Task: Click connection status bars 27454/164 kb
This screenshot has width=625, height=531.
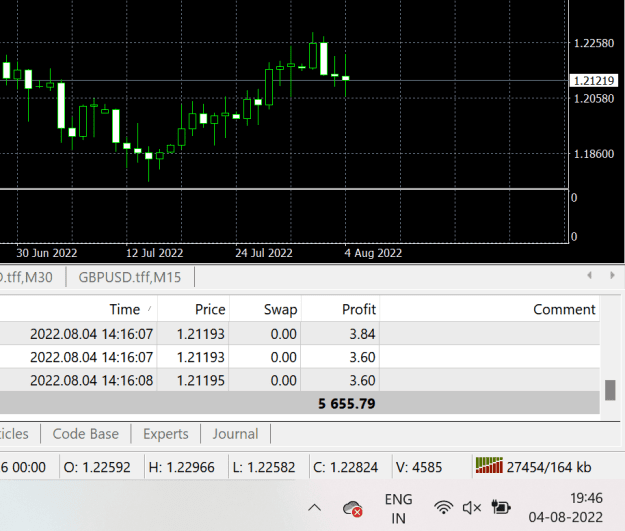Action: [533, 467]
